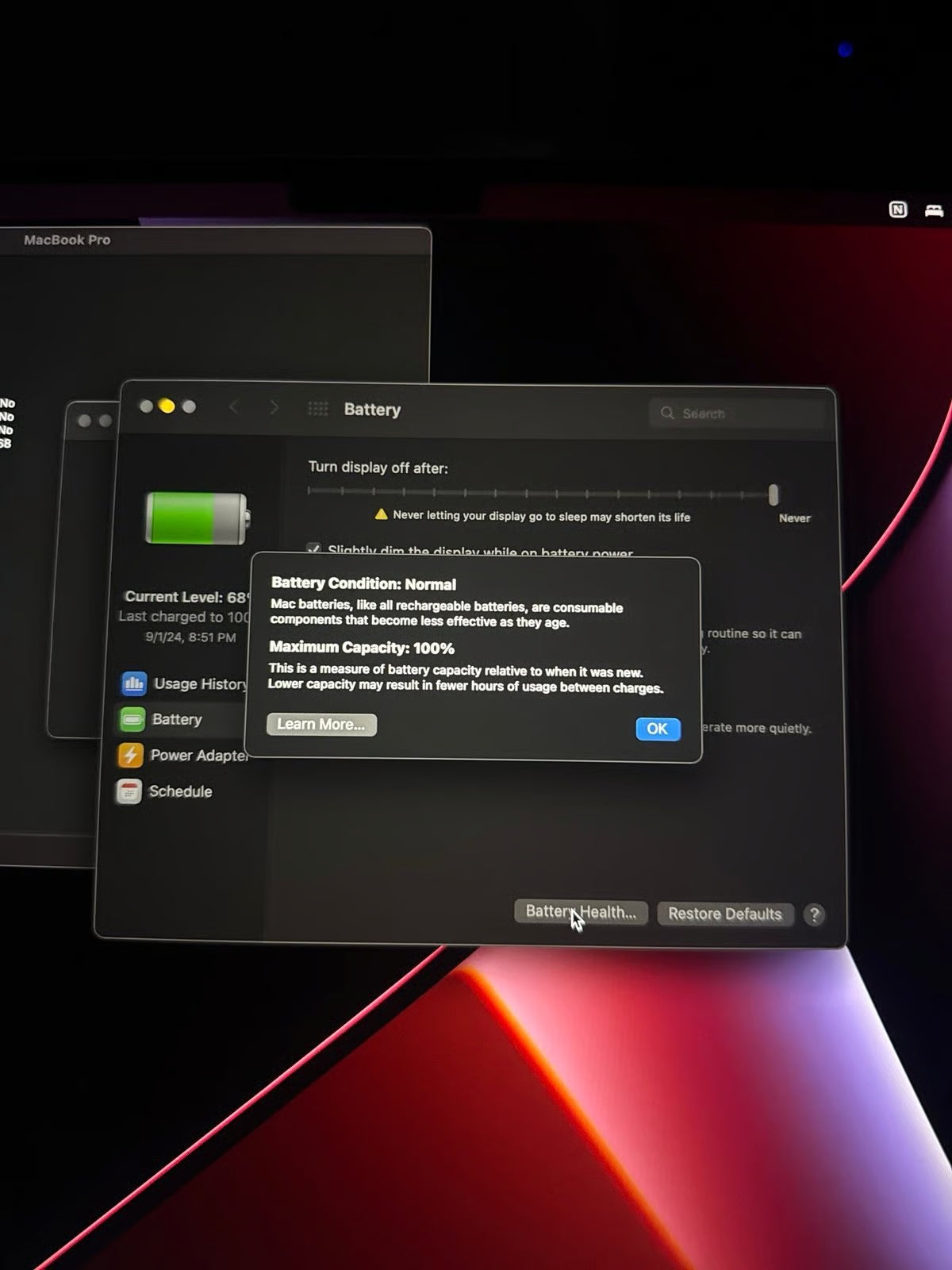Click the Turn display off after slider handle
952x1270 pixels.
pyautogui.click(x=773, y=495)
